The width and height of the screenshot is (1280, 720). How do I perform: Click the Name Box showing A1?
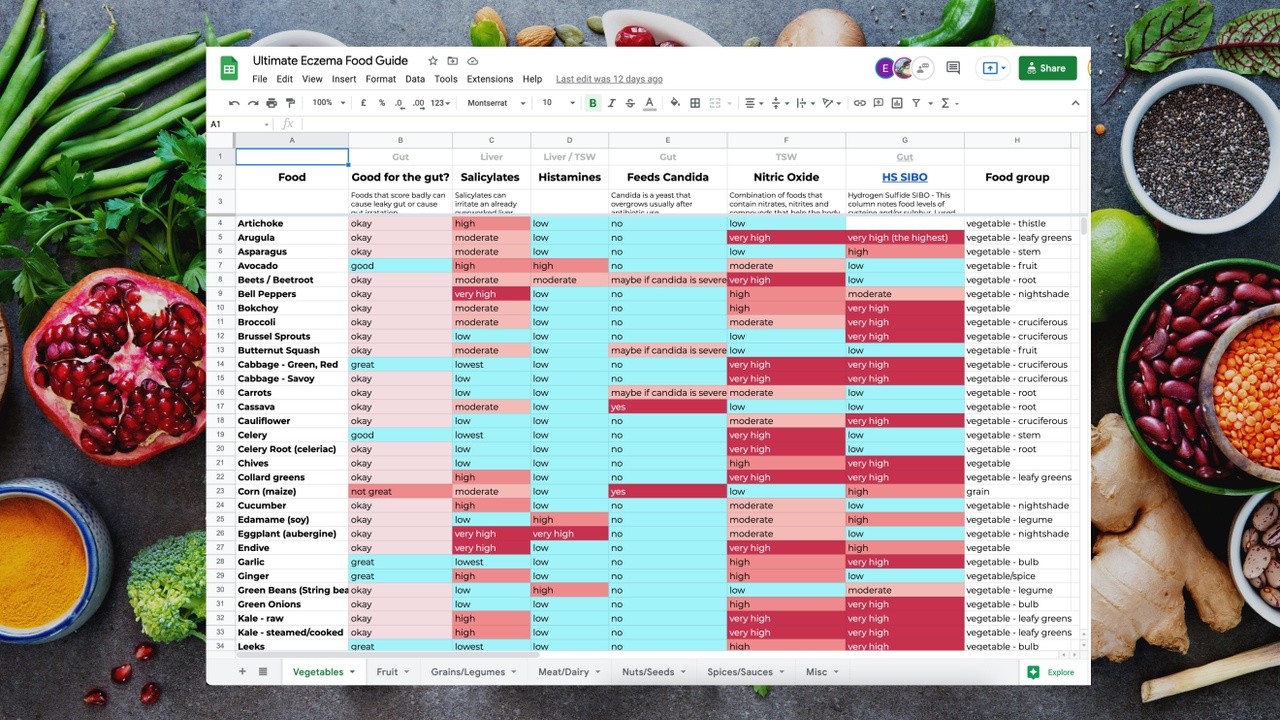(240, 124)
